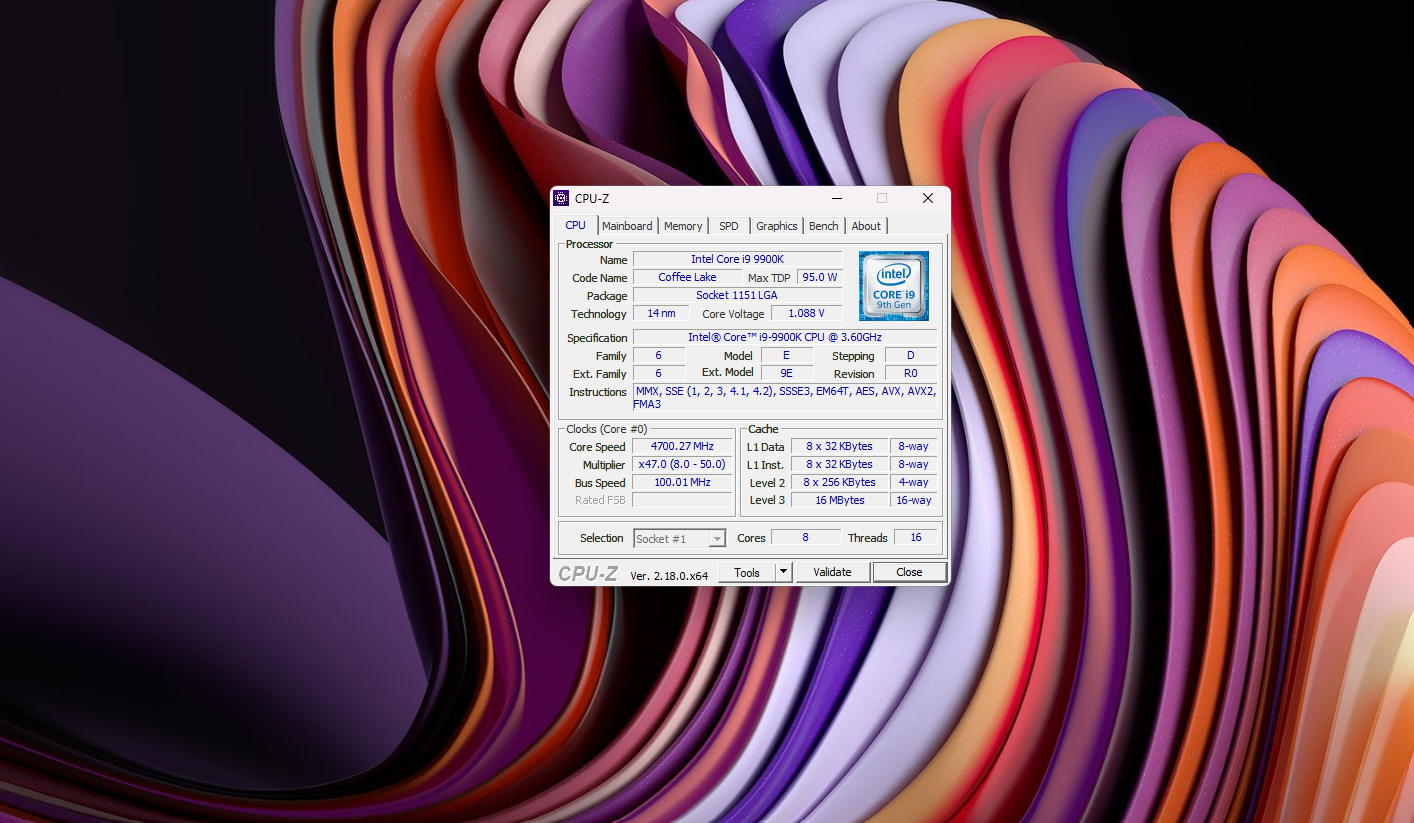Click the Threads value 16

tap(915, 537)
